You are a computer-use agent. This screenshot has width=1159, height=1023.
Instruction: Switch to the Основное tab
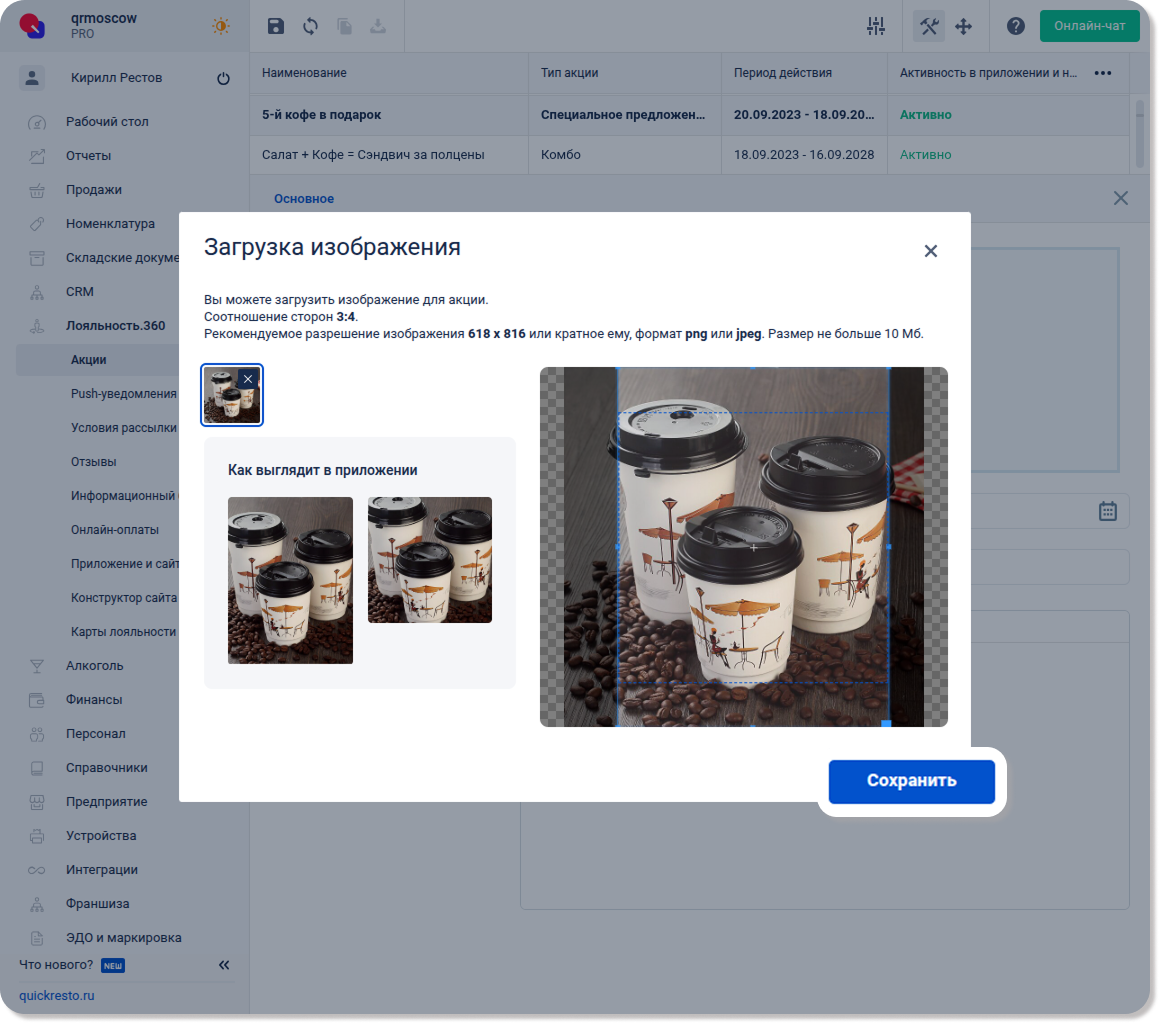click(x=304, y=199)
